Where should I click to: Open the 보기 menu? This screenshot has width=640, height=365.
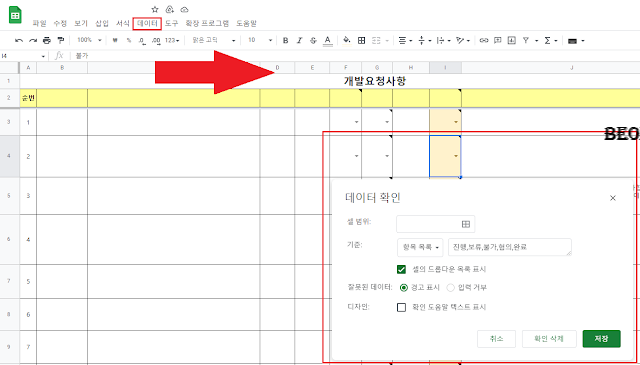click(81, 24)
